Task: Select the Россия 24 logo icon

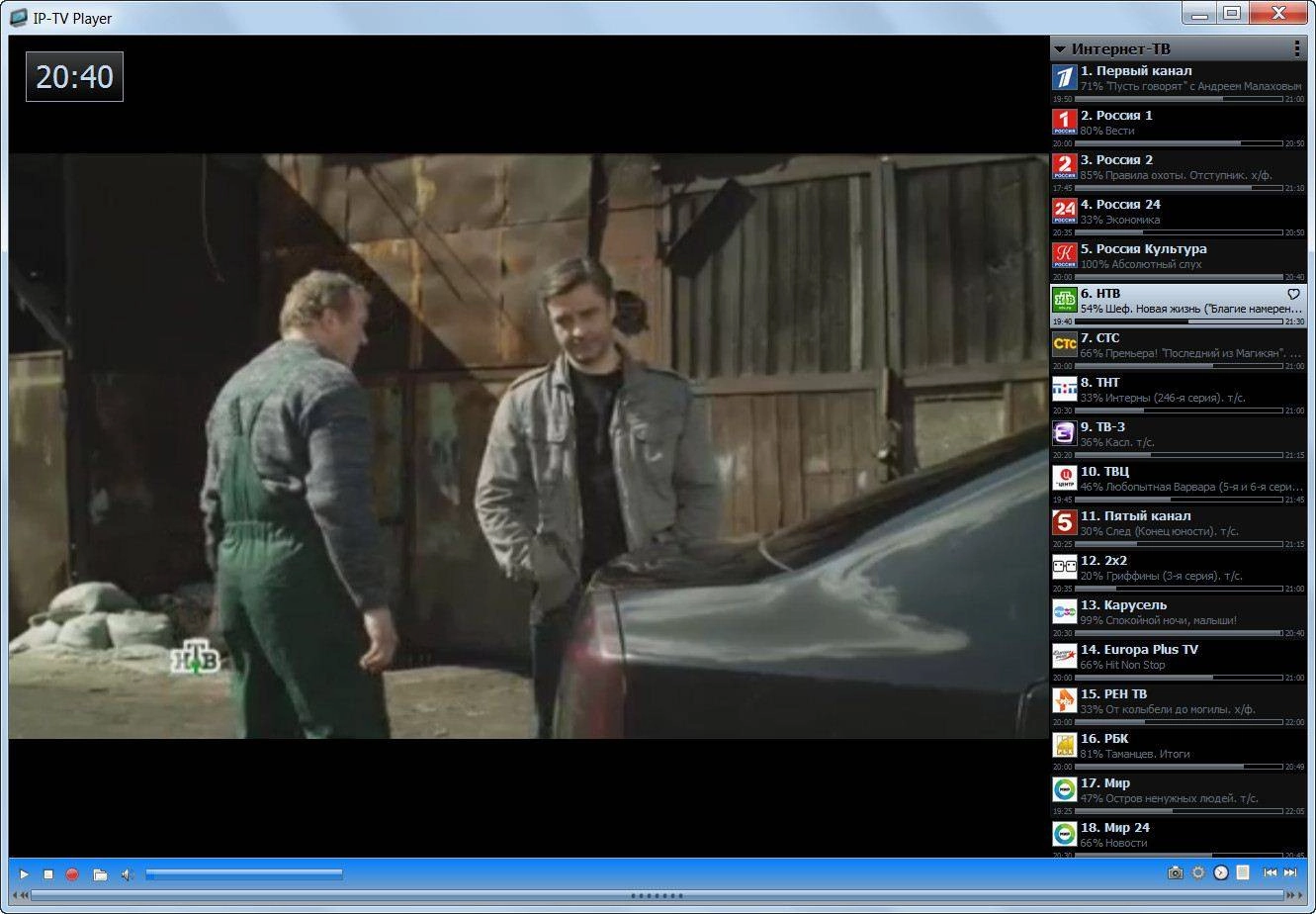Action: tap(1064, 212)
